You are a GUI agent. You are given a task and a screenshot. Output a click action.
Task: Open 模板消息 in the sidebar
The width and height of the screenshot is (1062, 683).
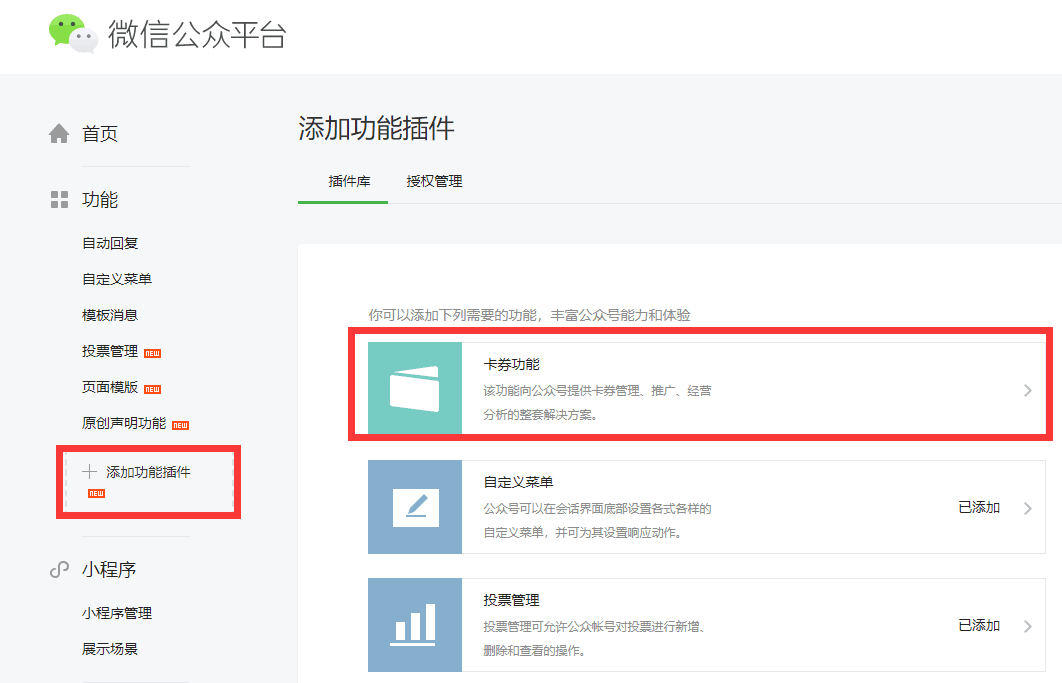point(110,315)
